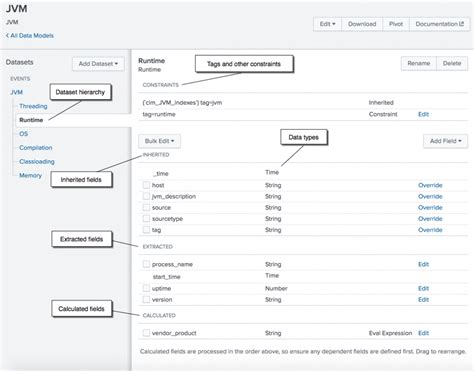The height and width of the screenshot is (371, 474).
Task: Click the Number type of uptime
Action: (x=276, y=288)
